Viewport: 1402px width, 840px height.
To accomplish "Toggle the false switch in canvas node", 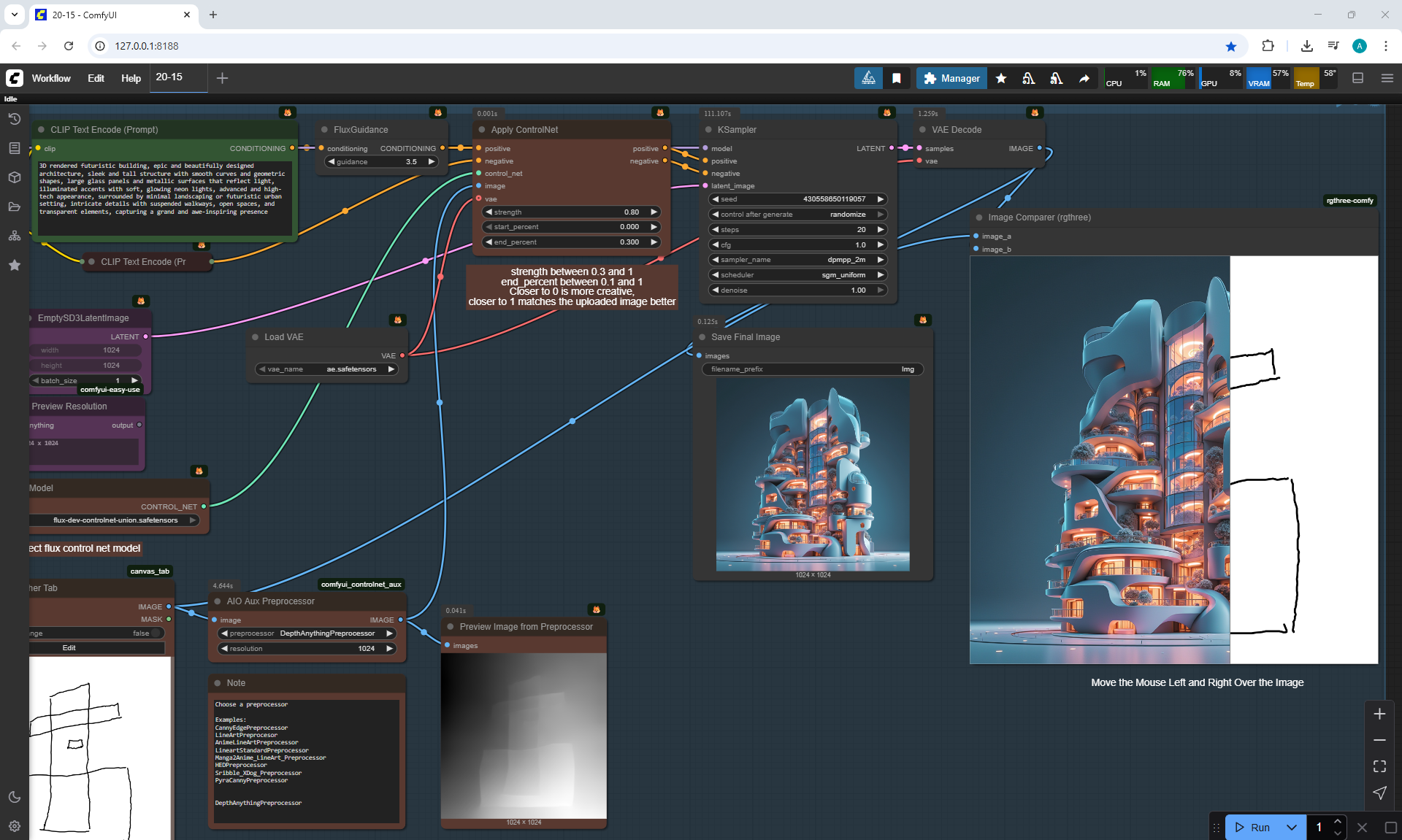I will pyautogui.click(x=156, y=633).
